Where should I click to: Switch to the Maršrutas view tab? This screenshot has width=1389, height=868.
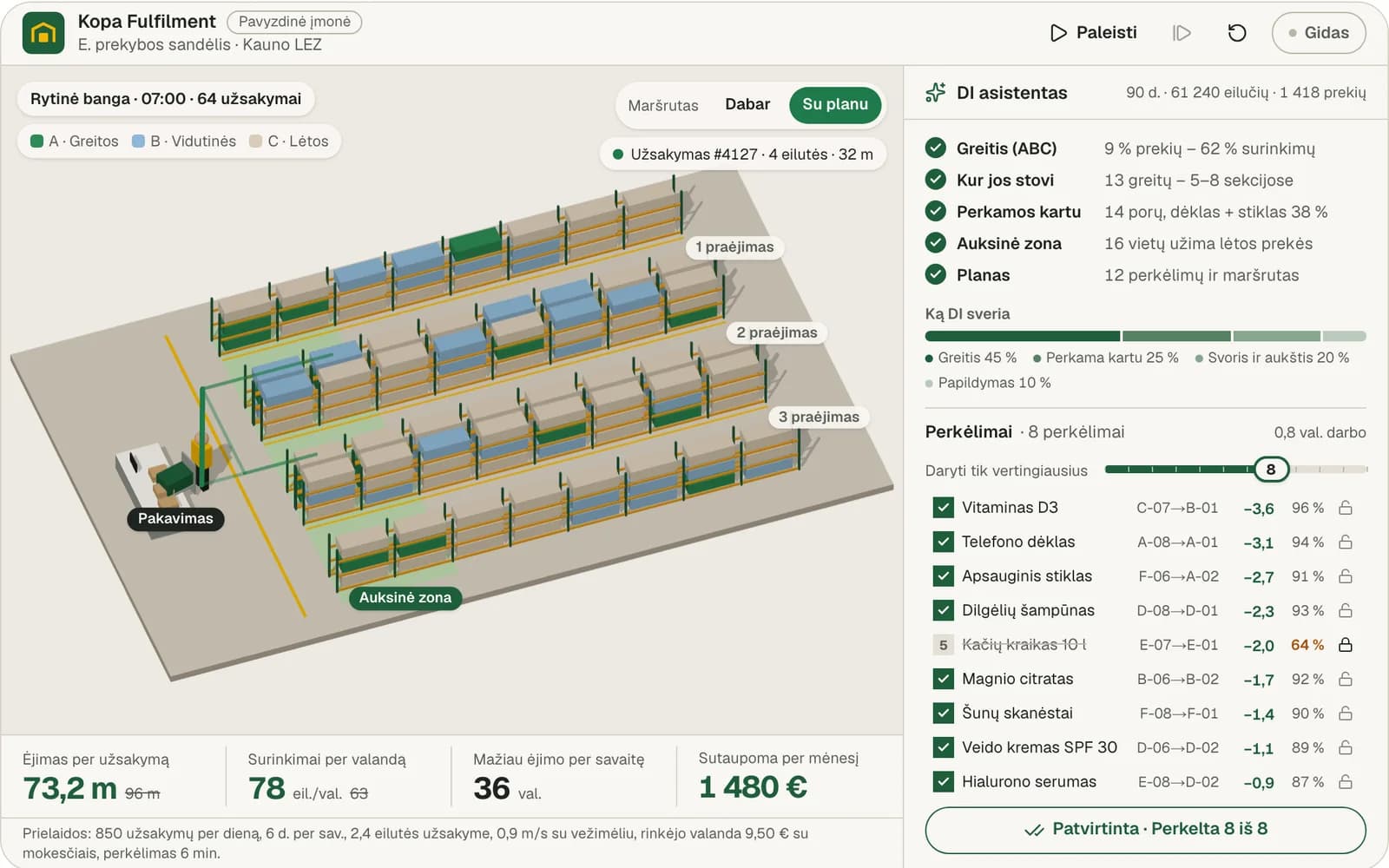(663, 105)
